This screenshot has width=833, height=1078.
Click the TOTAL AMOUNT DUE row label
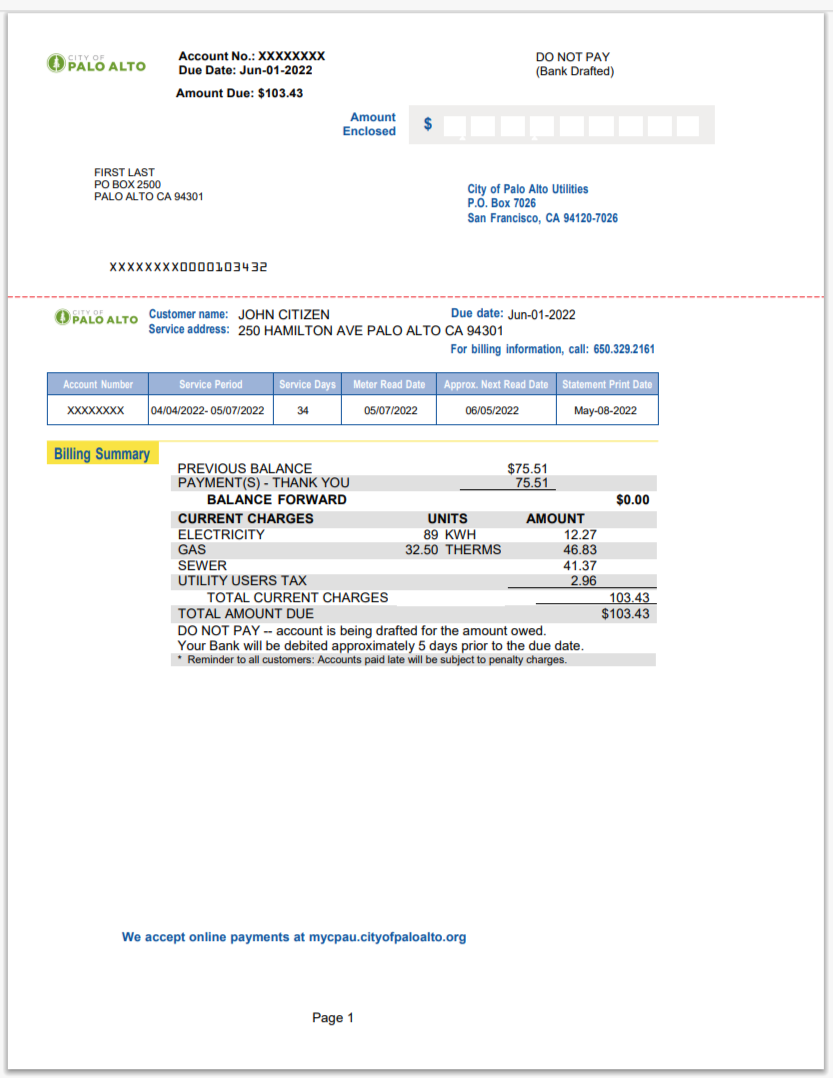(245, 613)
